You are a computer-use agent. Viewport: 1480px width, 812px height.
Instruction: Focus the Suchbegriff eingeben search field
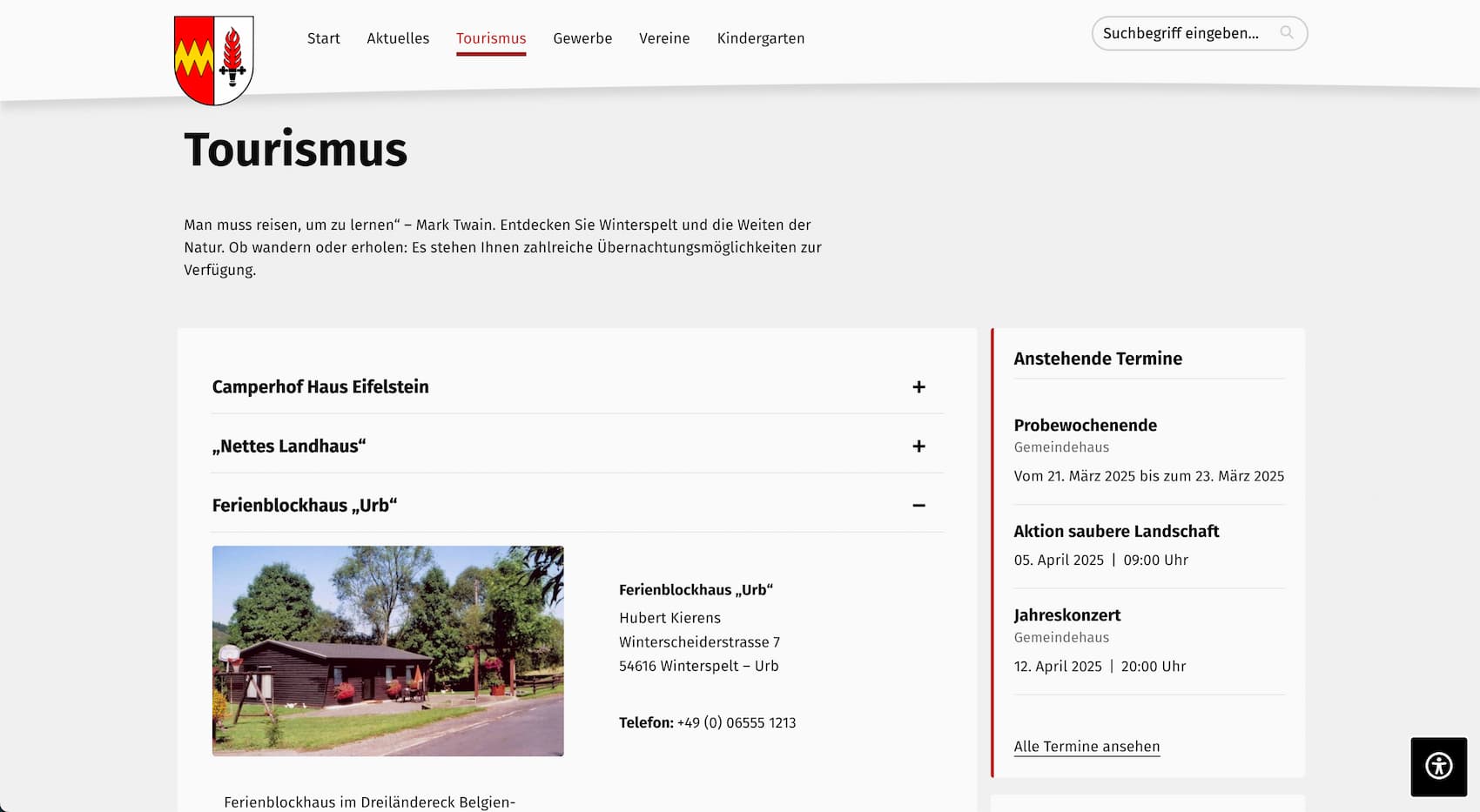[1200, 33]
